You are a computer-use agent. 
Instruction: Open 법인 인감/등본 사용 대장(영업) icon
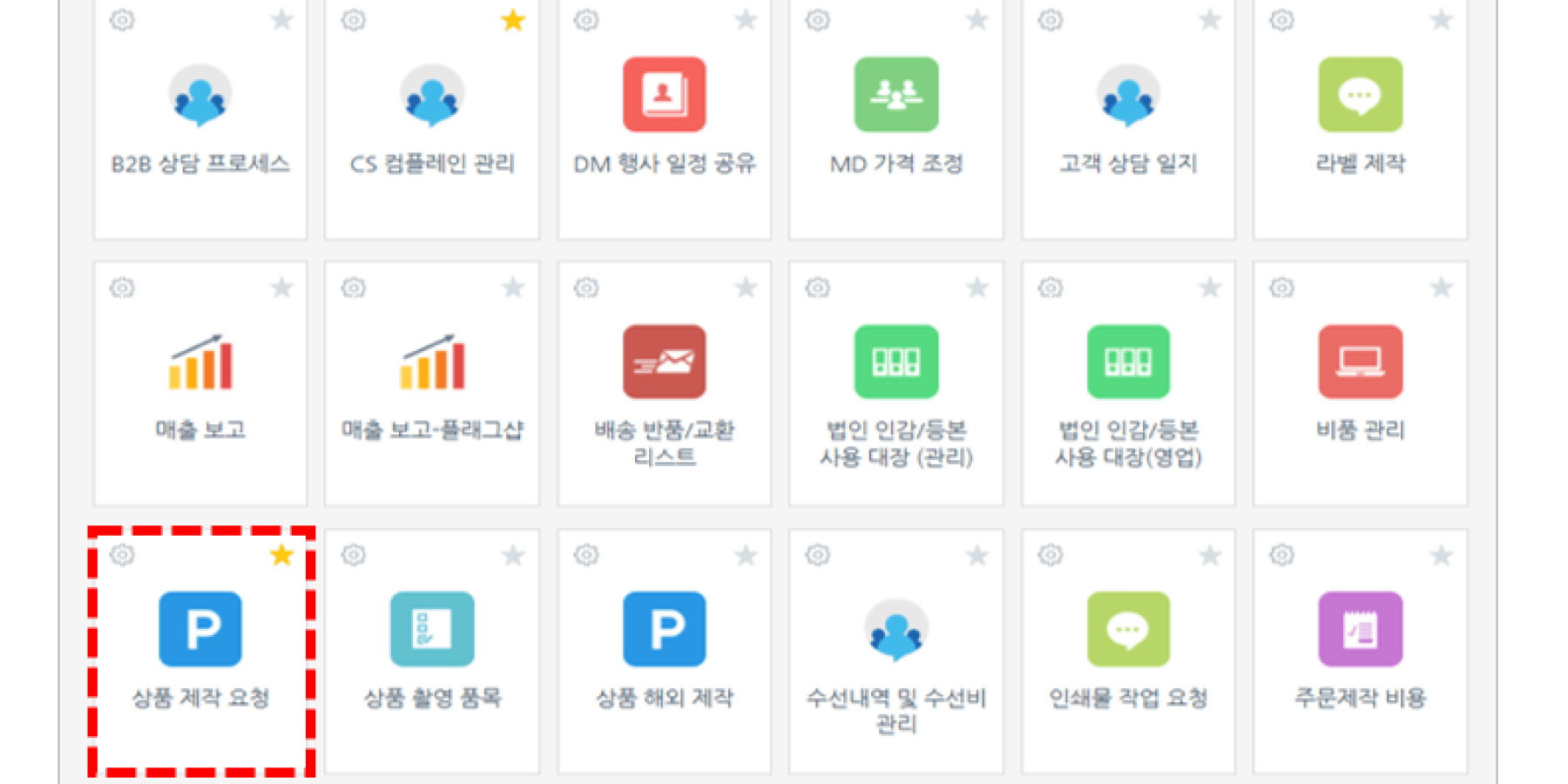(1128, 362)
